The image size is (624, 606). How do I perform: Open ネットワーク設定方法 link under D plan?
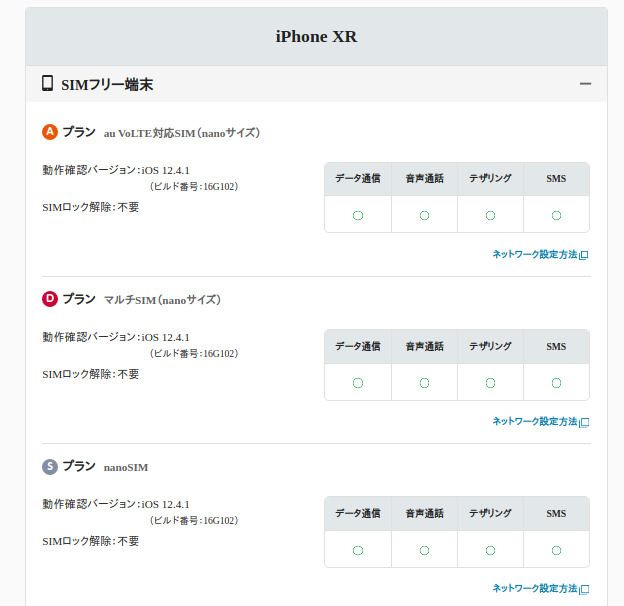pos(535,422)
